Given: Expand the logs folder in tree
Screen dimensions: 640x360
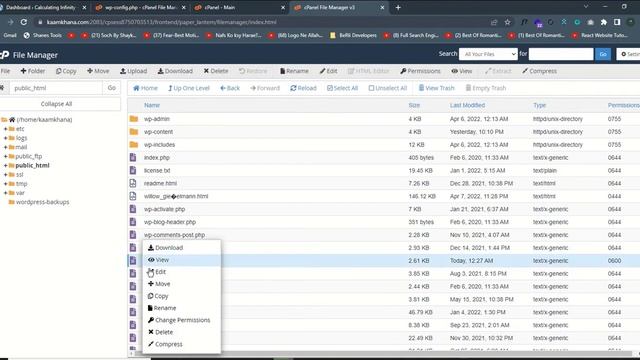Looking at the screenshot, I should tap(6, 138).
